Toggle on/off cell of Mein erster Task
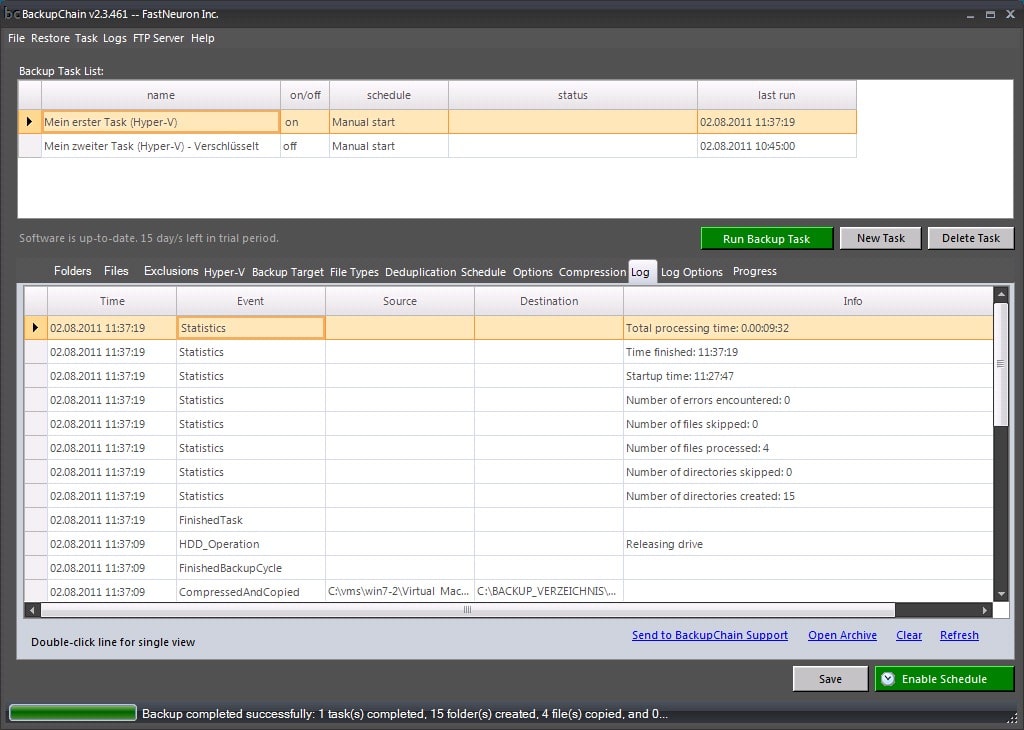This screenshot has height=730, width=1024. (x=304, y=122)
